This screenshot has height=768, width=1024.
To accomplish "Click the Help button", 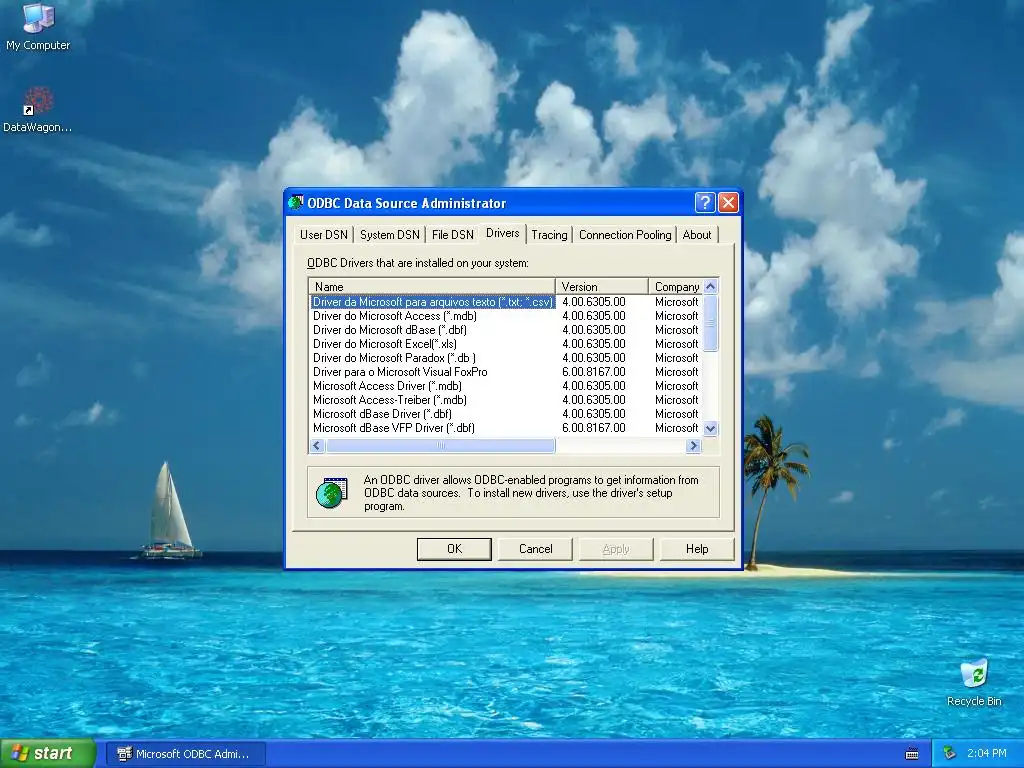I will pyautogui.click(x=697, y=549).
